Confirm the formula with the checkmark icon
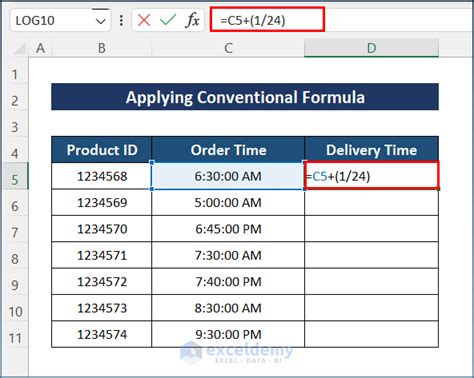 tap(168, 20)
